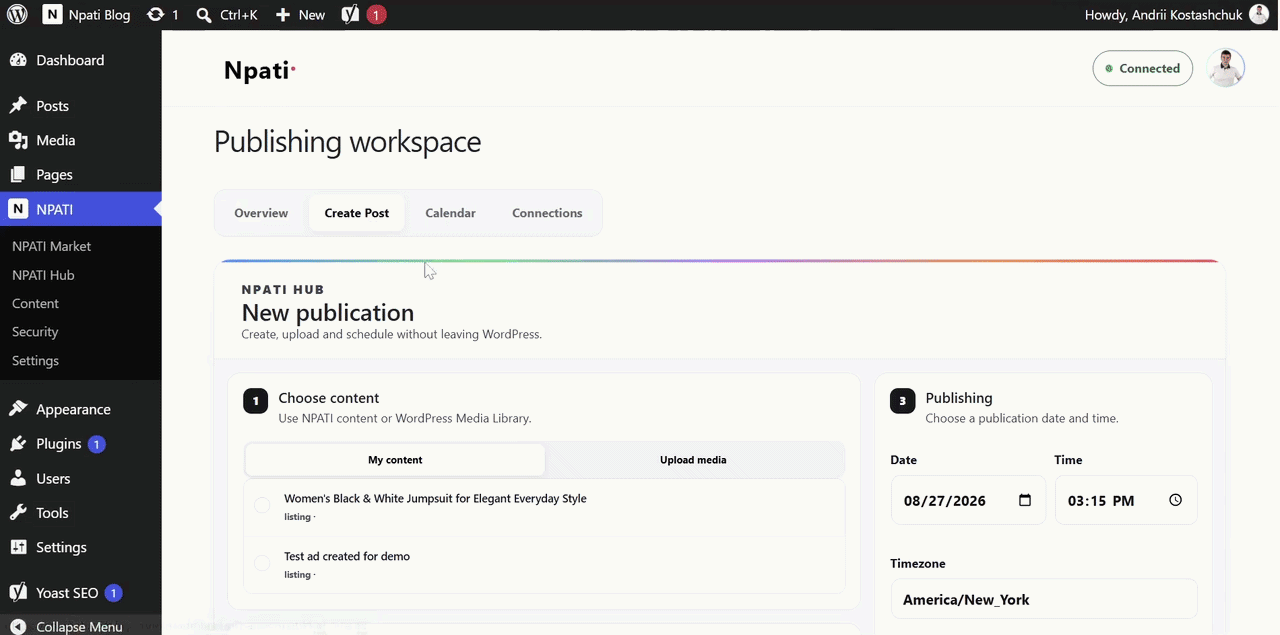The width and height of the screenshot is (1280, 635).
Task: Open the WordPress logo menu
Action: coord(17,15)
